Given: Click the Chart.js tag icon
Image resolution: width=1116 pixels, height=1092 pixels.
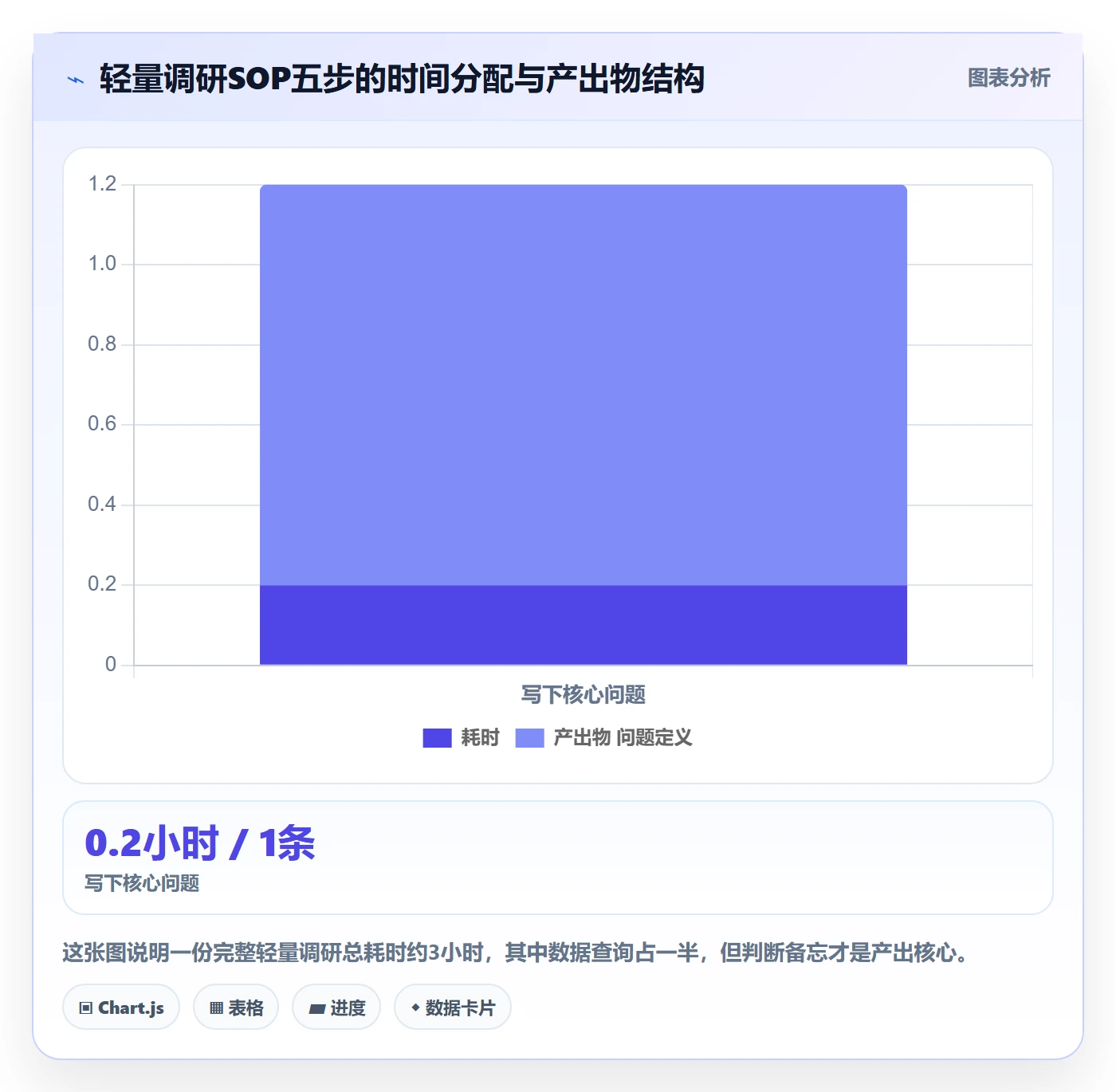Looking at the screenshot, I should click(x=86, y=1008).
